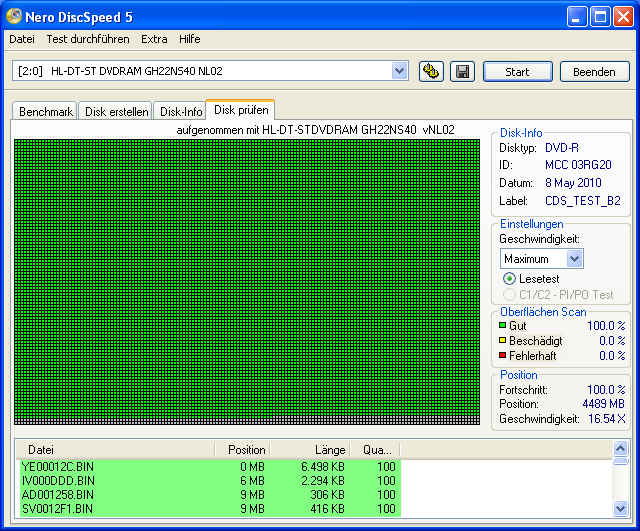Click the file list scrollbar thumb
Screen dimensions: 640x531
pos(620,461)
